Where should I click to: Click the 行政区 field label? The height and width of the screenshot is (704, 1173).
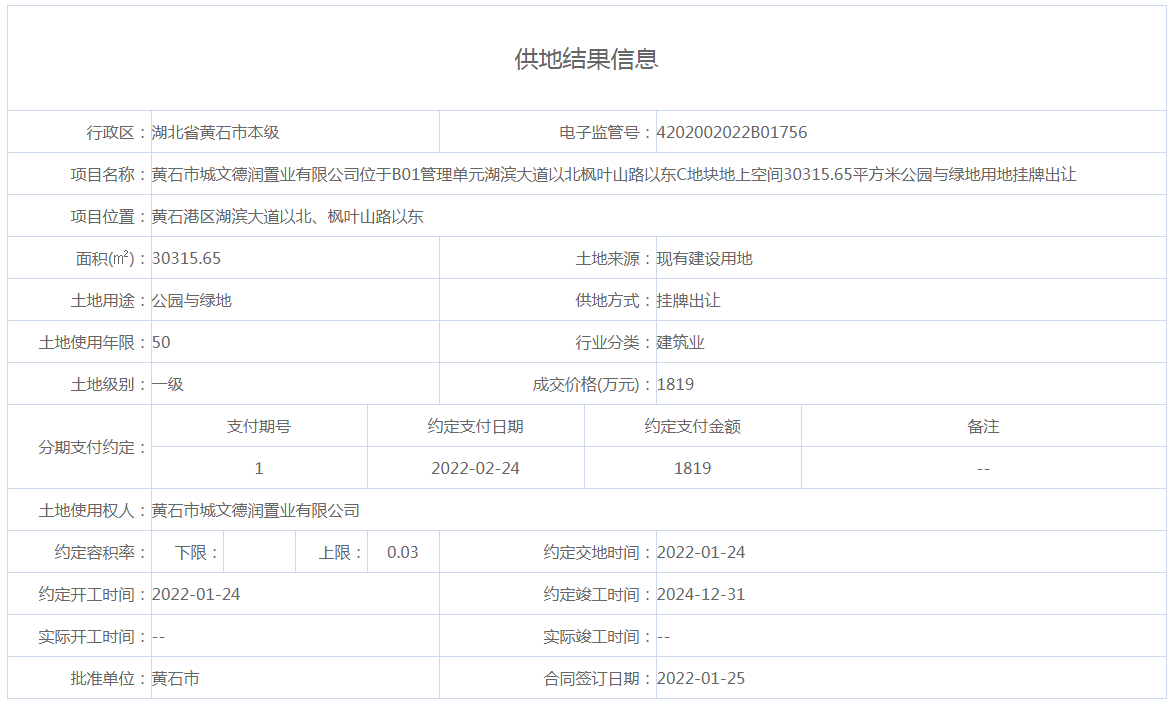pyautogui.click(x=118, y=132)
